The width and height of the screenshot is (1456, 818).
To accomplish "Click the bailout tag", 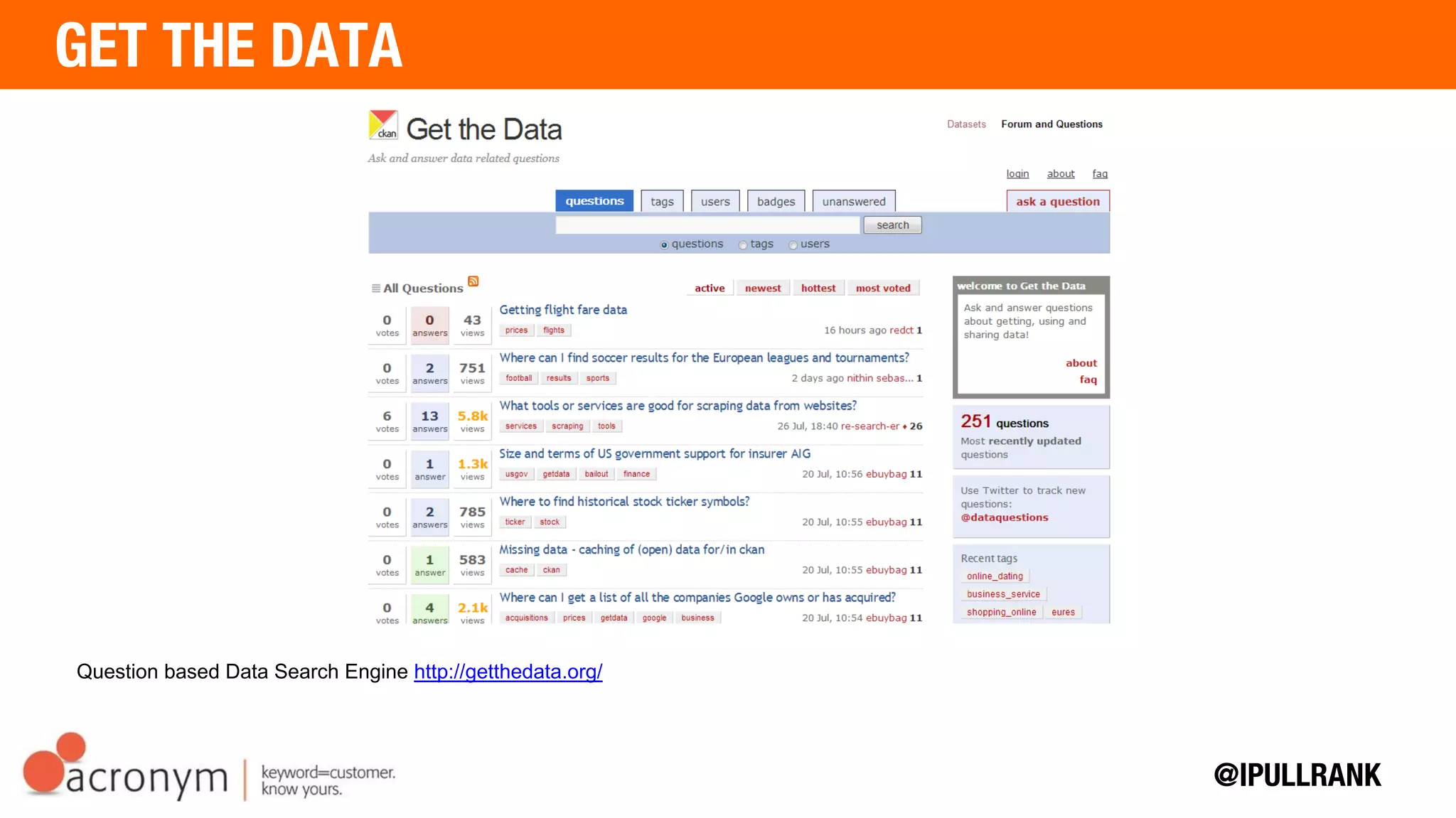I will (x=596, y=474).
